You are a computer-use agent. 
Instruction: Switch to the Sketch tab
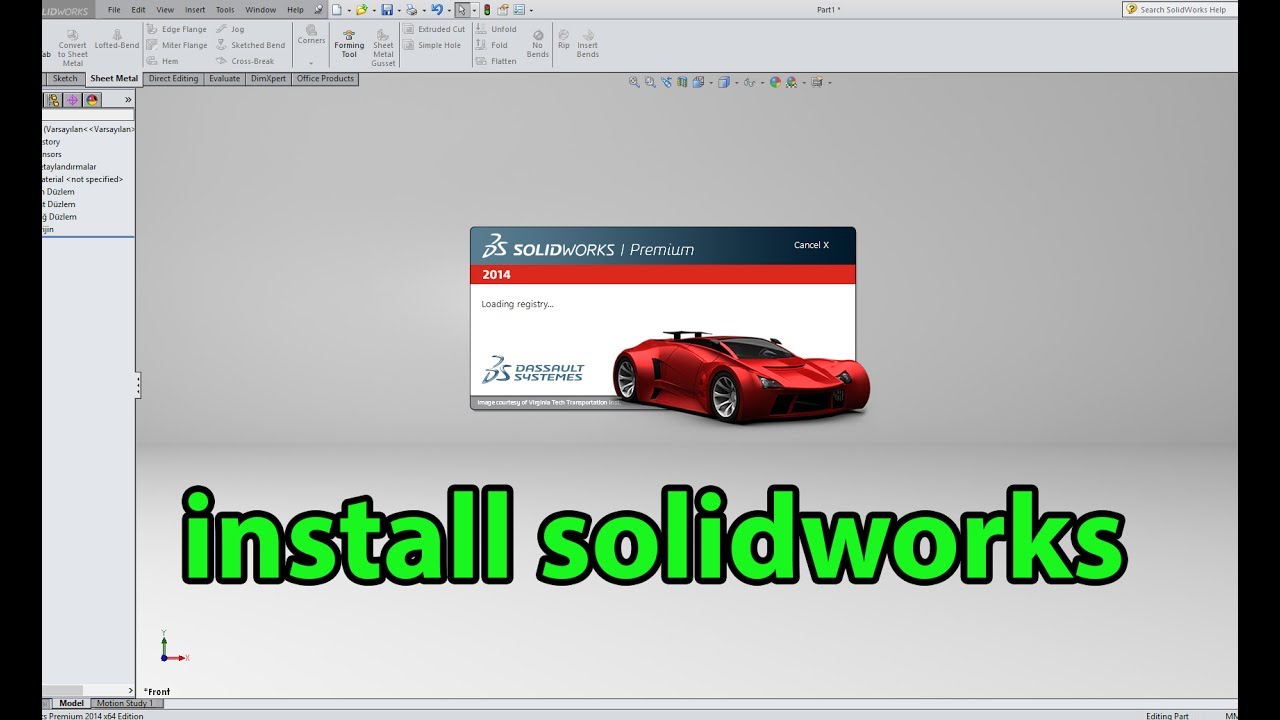click(65, 79)
